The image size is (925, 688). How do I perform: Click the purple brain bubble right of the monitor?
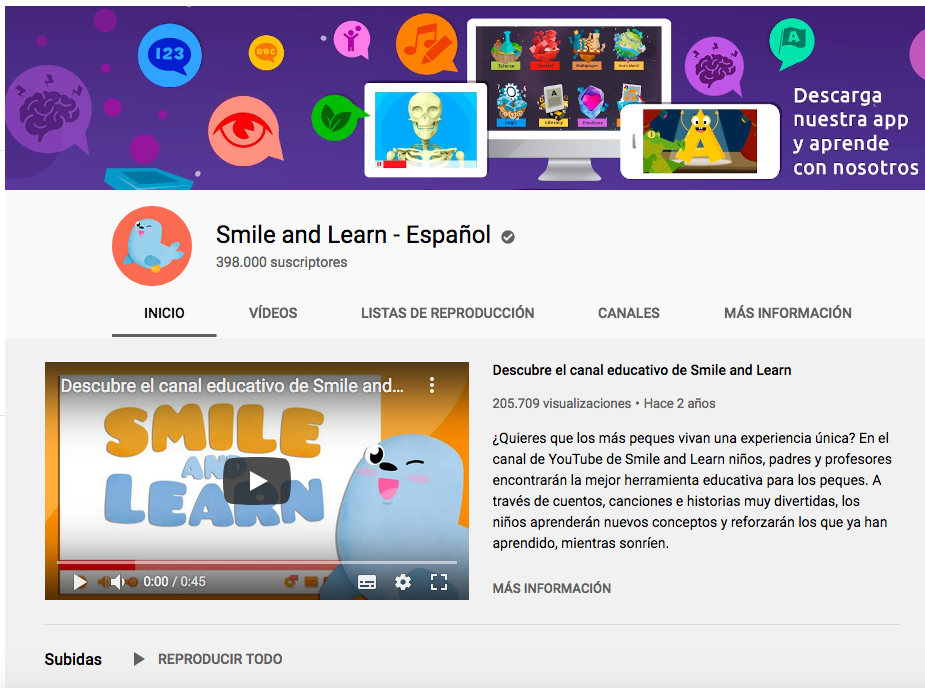coord(714,66)
